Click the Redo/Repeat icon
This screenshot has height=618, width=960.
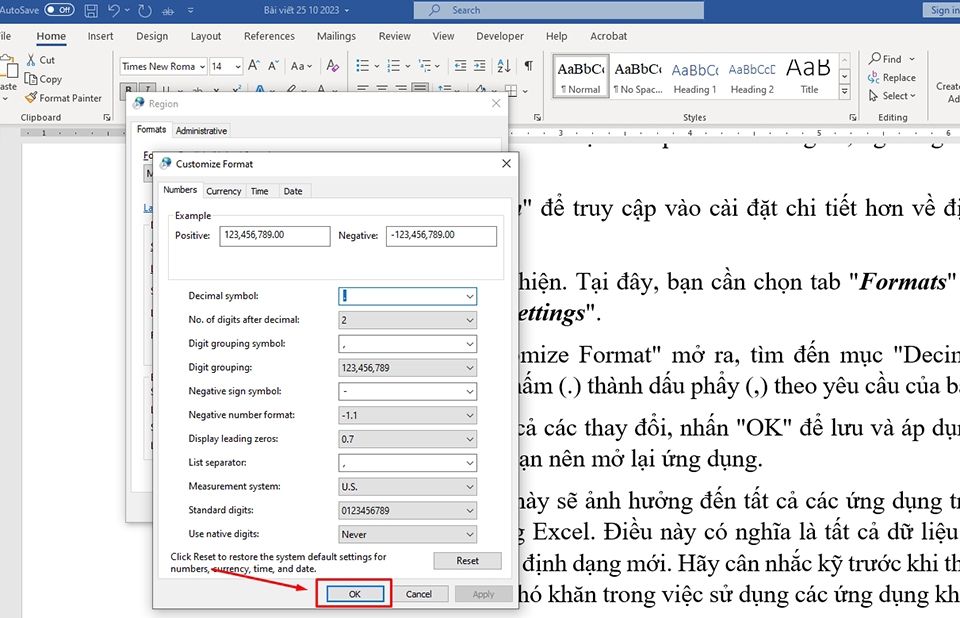click(x=144, y=10)
